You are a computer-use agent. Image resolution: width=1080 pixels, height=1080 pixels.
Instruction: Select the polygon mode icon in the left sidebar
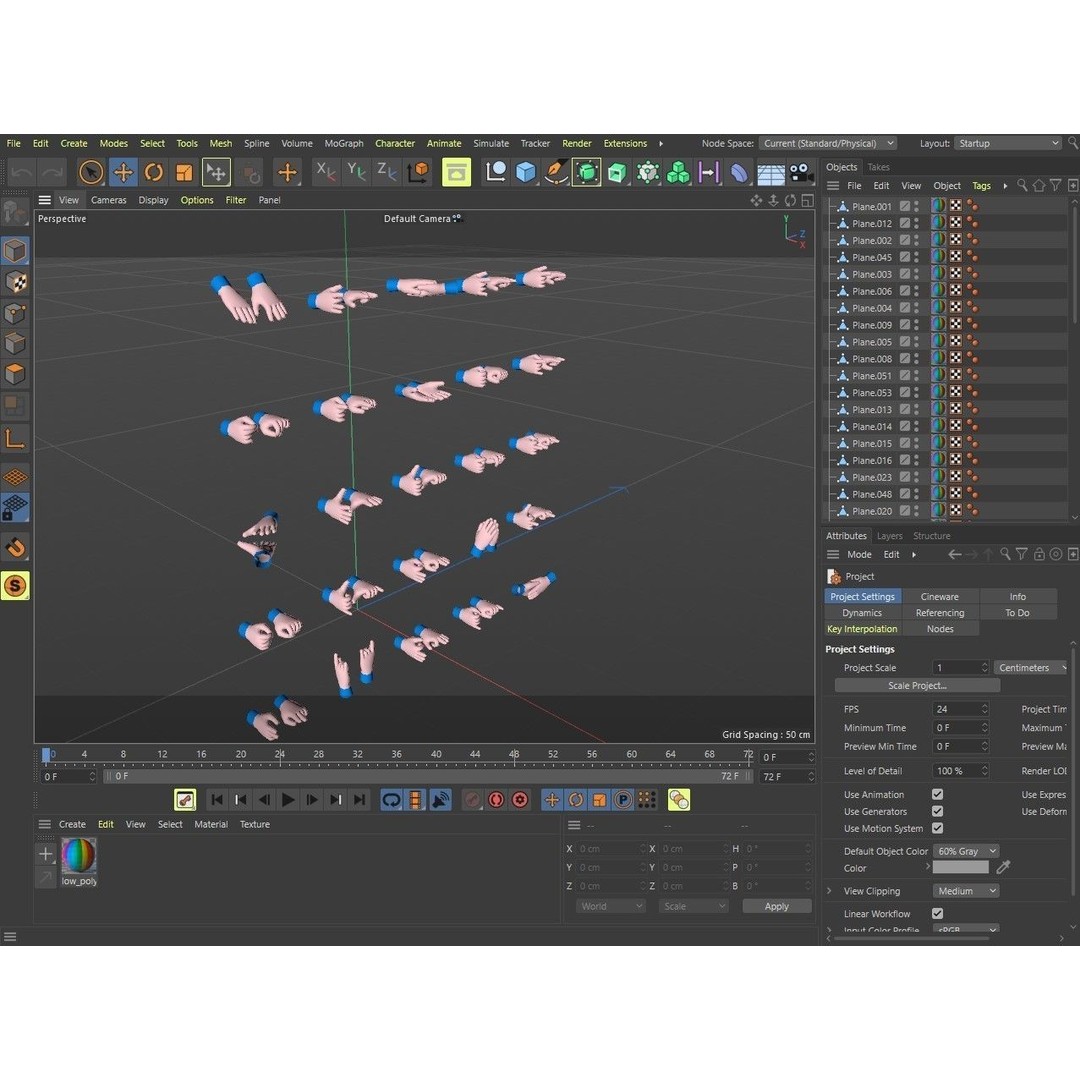pyautogui.click(x=15, y=374)
